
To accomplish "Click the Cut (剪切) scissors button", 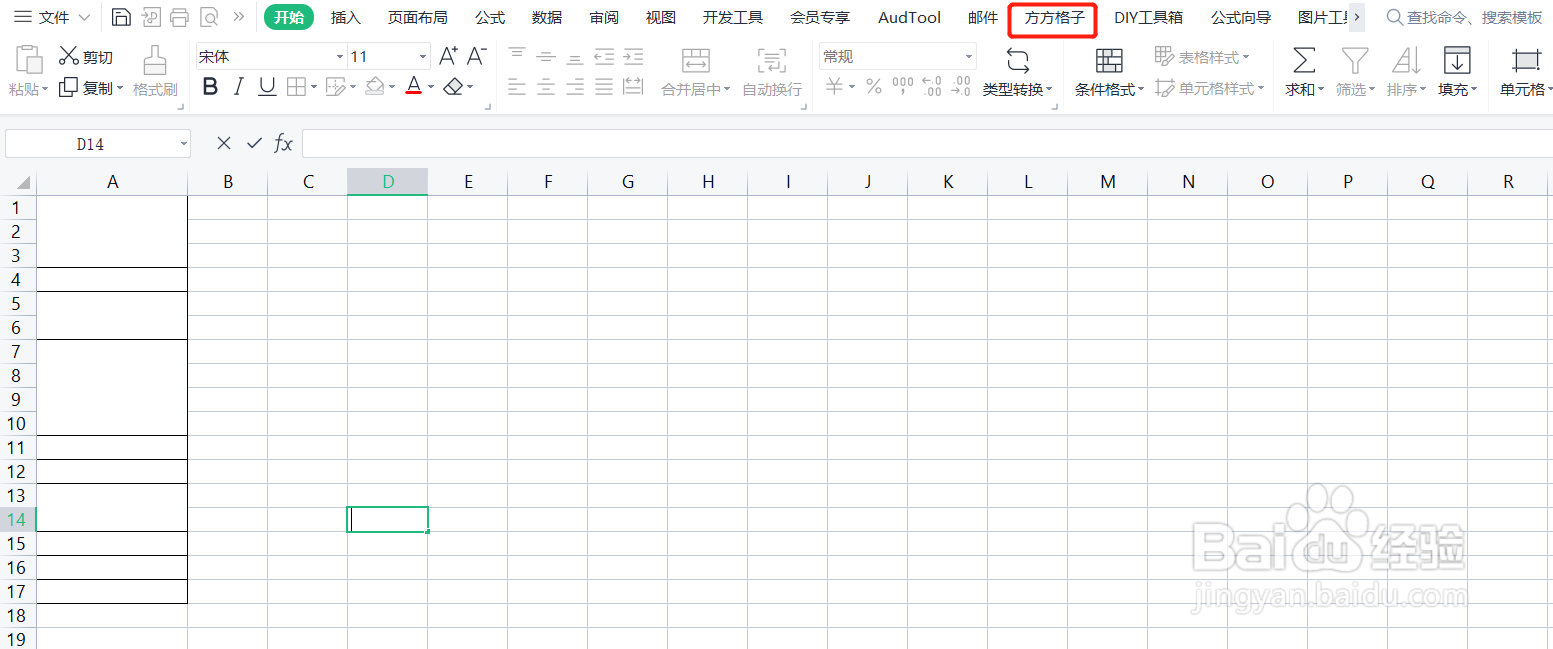I will (85, 56).
